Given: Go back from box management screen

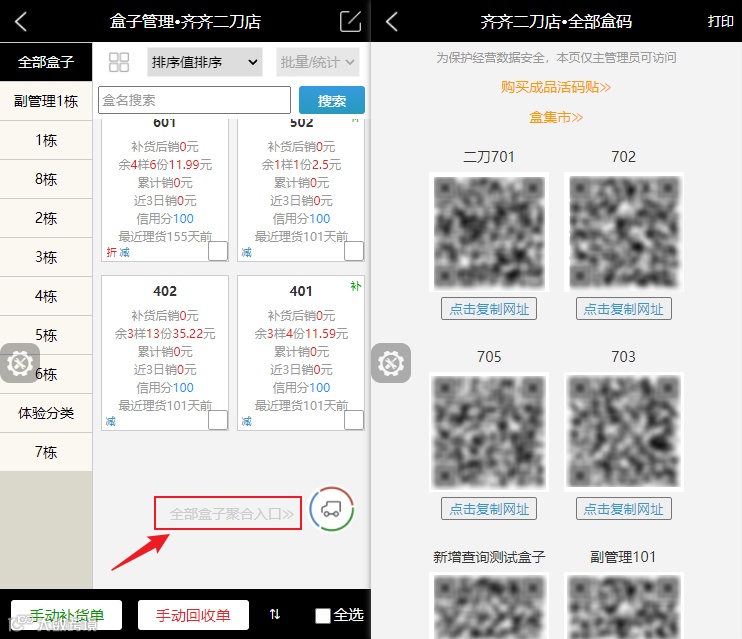Looking at the screenshot, I should click(x=21, y=22).
